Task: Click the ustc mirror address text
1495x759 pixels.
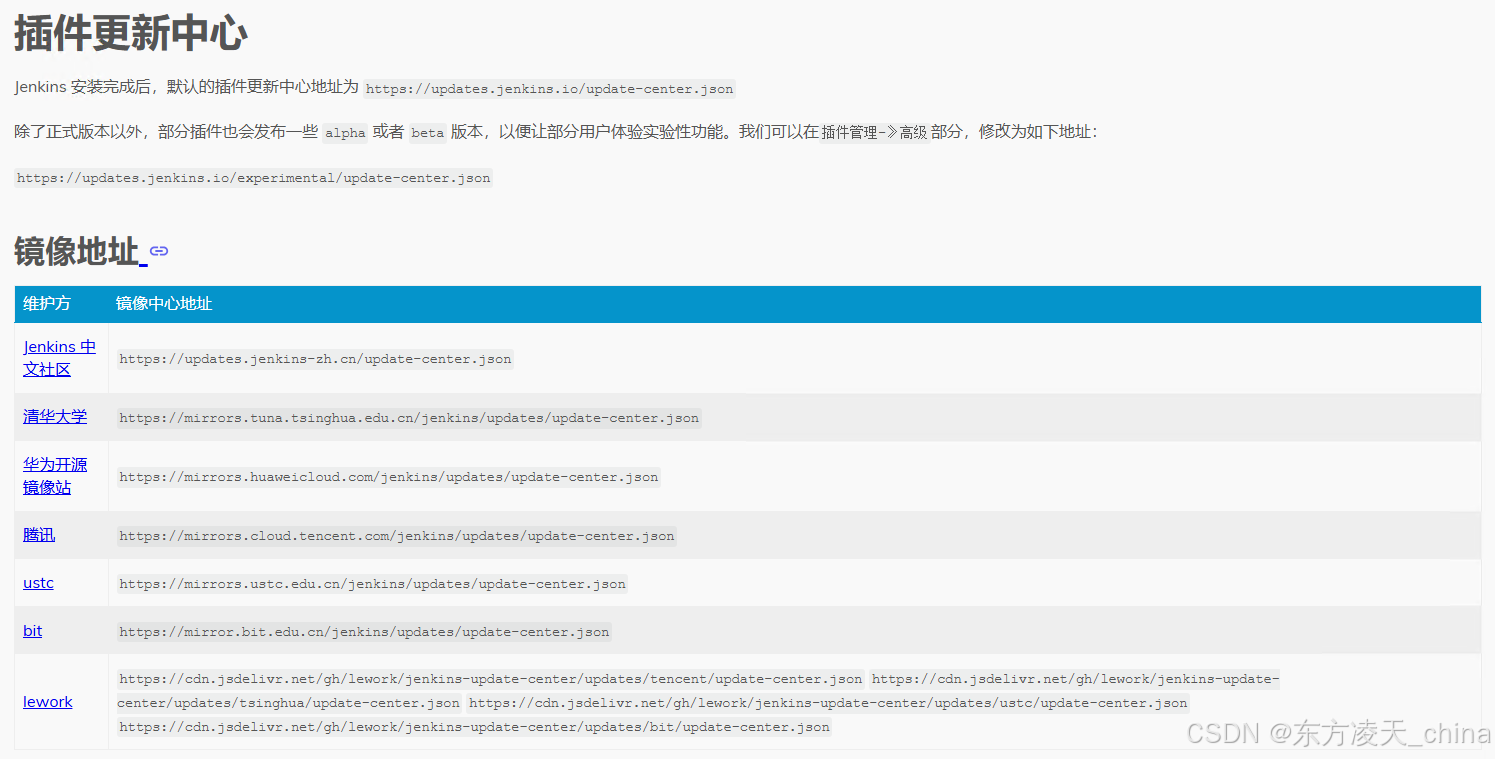Action: [372, 583]
